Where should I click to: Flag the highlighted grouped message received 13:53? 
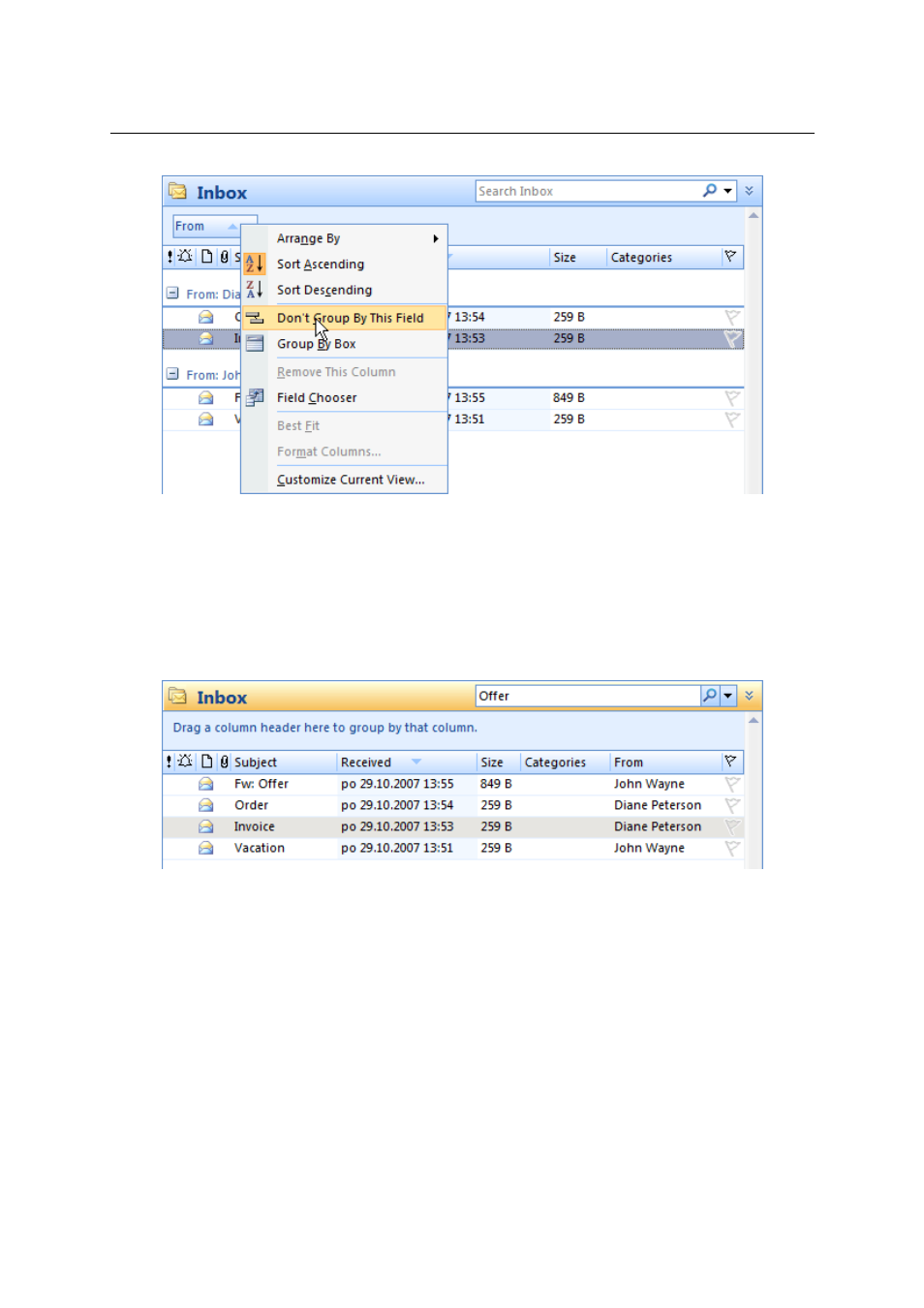[x=732, y=338]
